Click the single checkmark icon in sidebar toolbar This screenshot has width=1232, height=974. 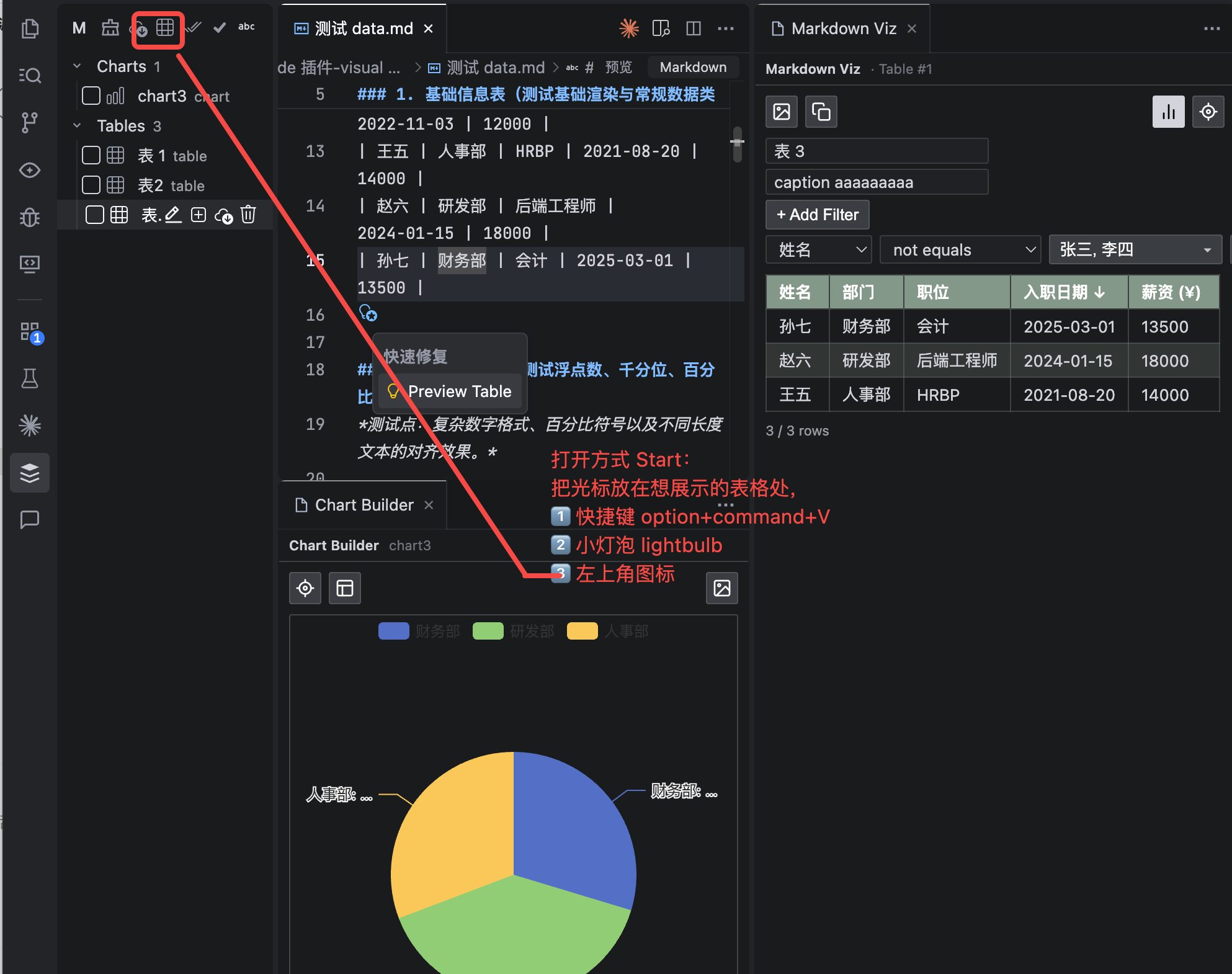tap(220, 27)
